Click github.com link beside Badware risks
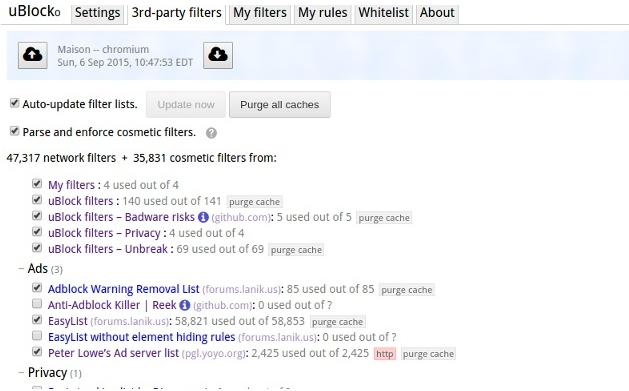Viewport: 629px width, 391px height. [241, 217]
